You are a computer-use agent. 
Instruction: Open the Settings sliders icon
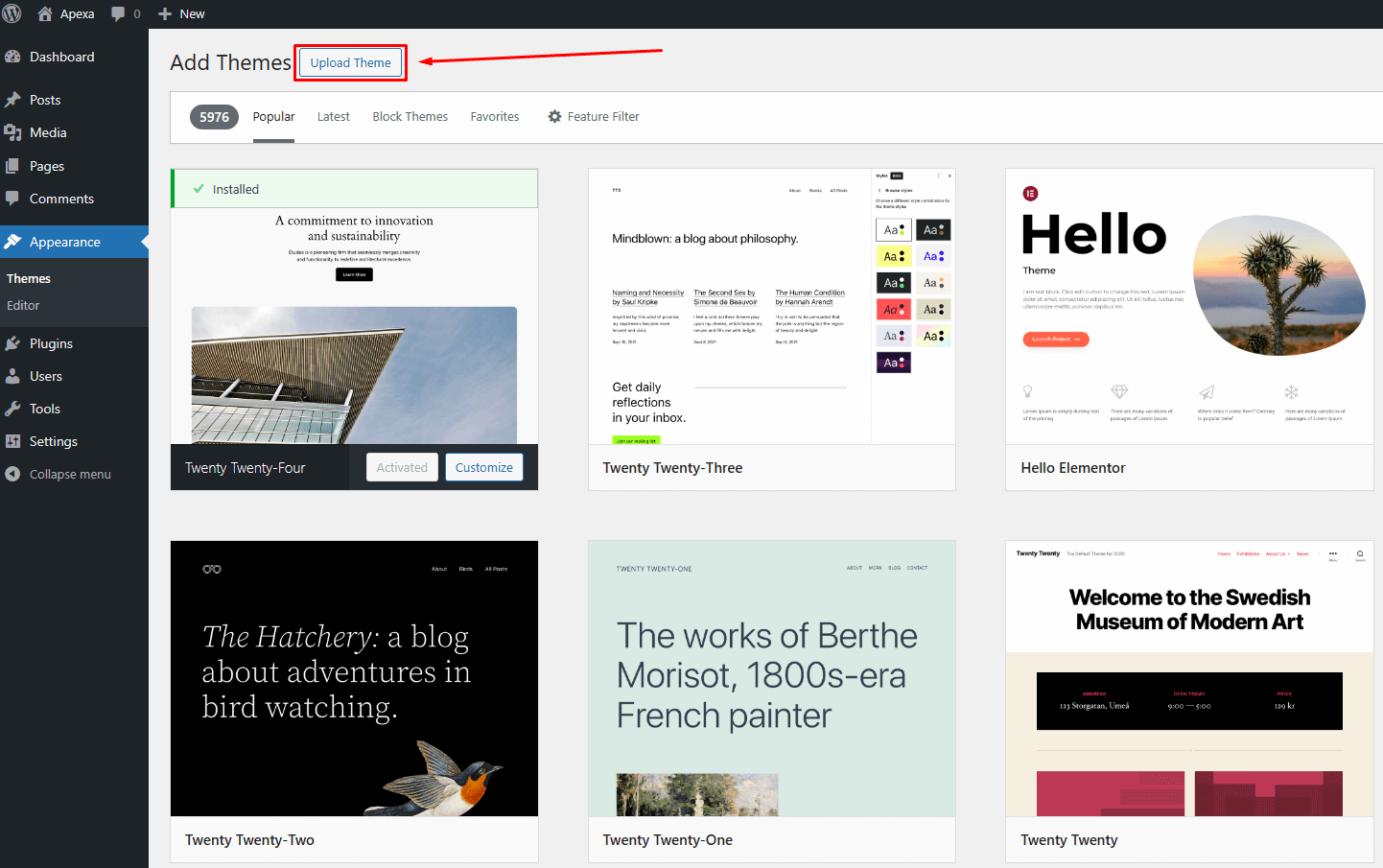coord(12,441)
